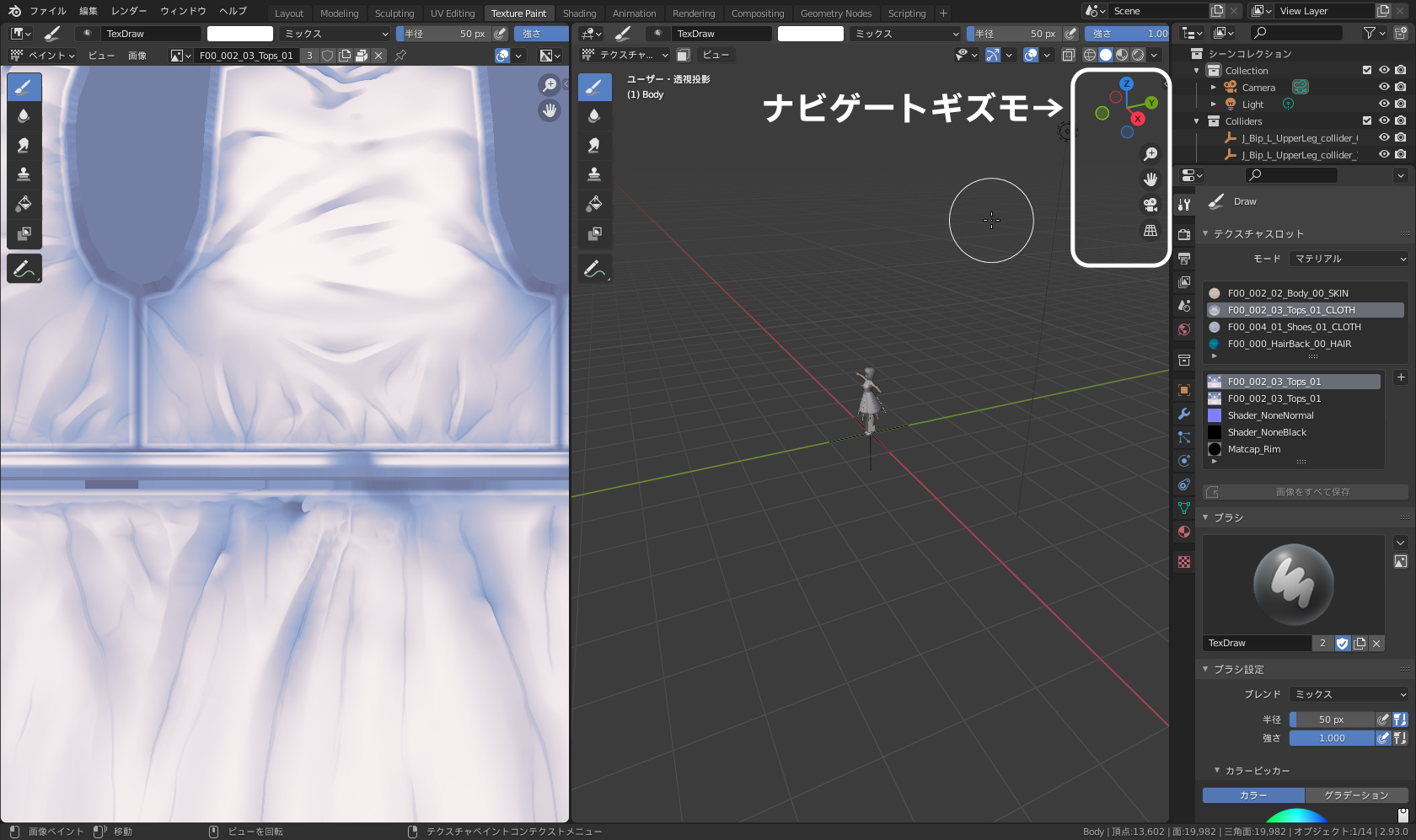
Task: Hide the Light object in the outliner
Action: 1385,104
